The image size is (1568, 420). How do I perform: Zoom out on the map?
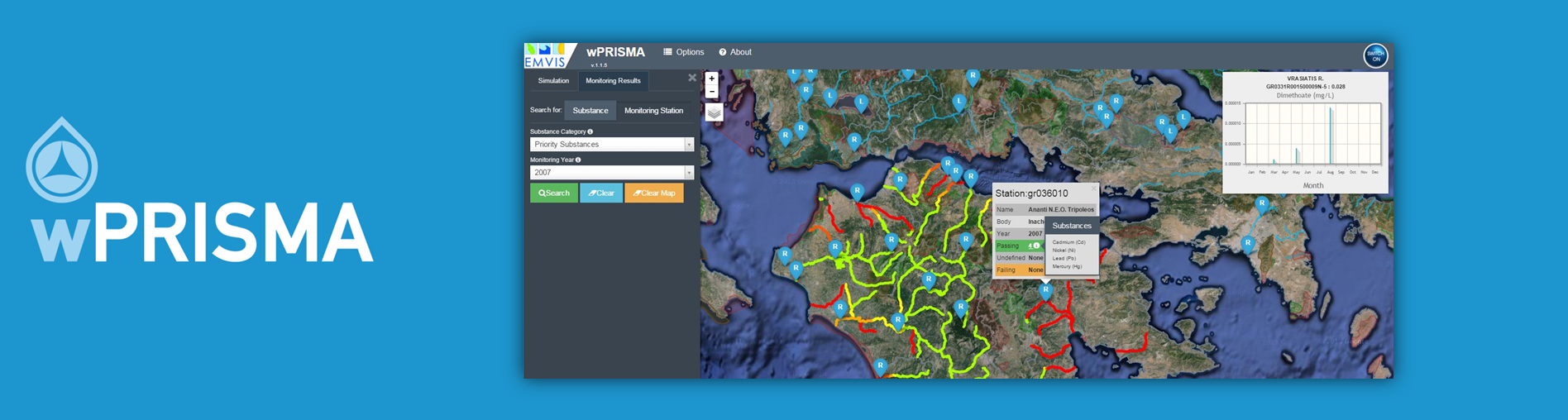tap(711, 92)
